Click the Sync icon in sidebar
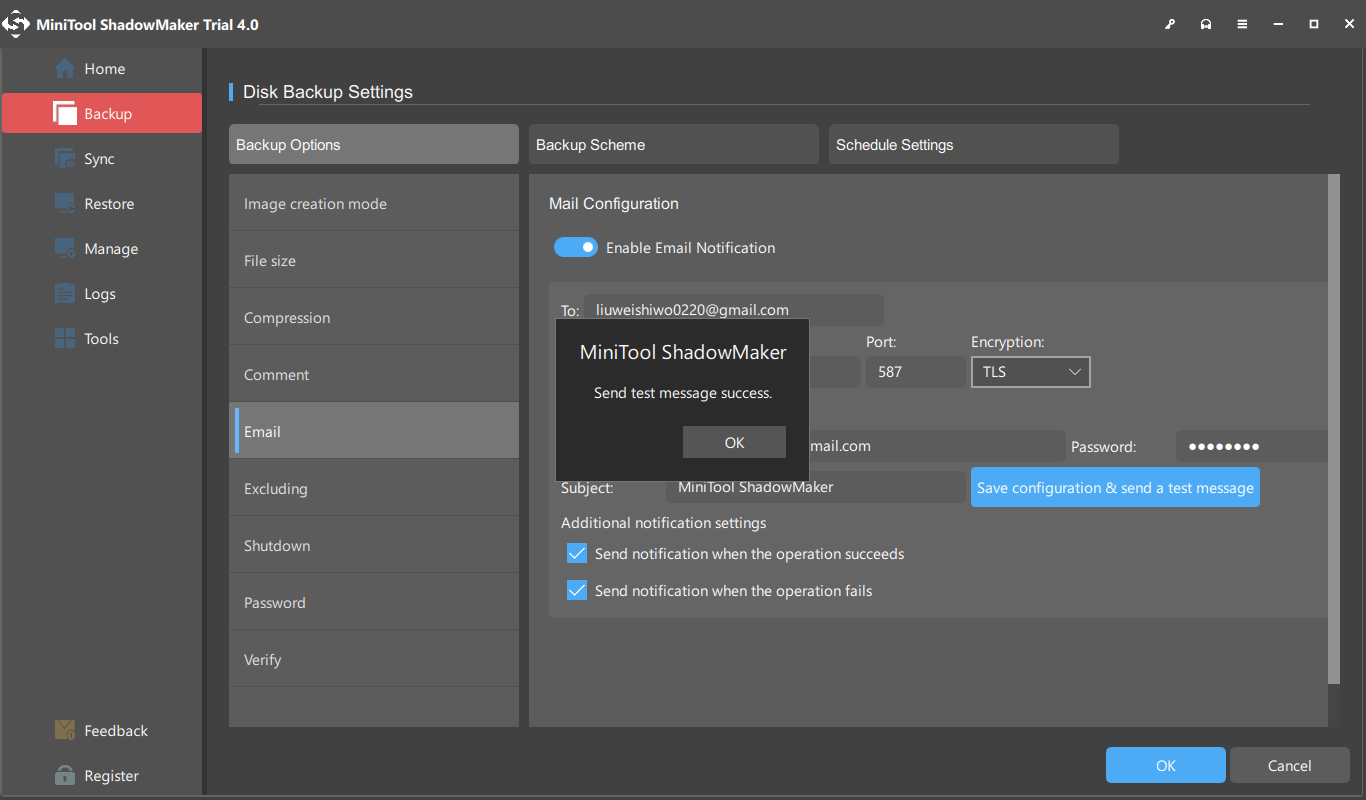This screenshot has height=800, width=1366. click(x=65, y=159)
